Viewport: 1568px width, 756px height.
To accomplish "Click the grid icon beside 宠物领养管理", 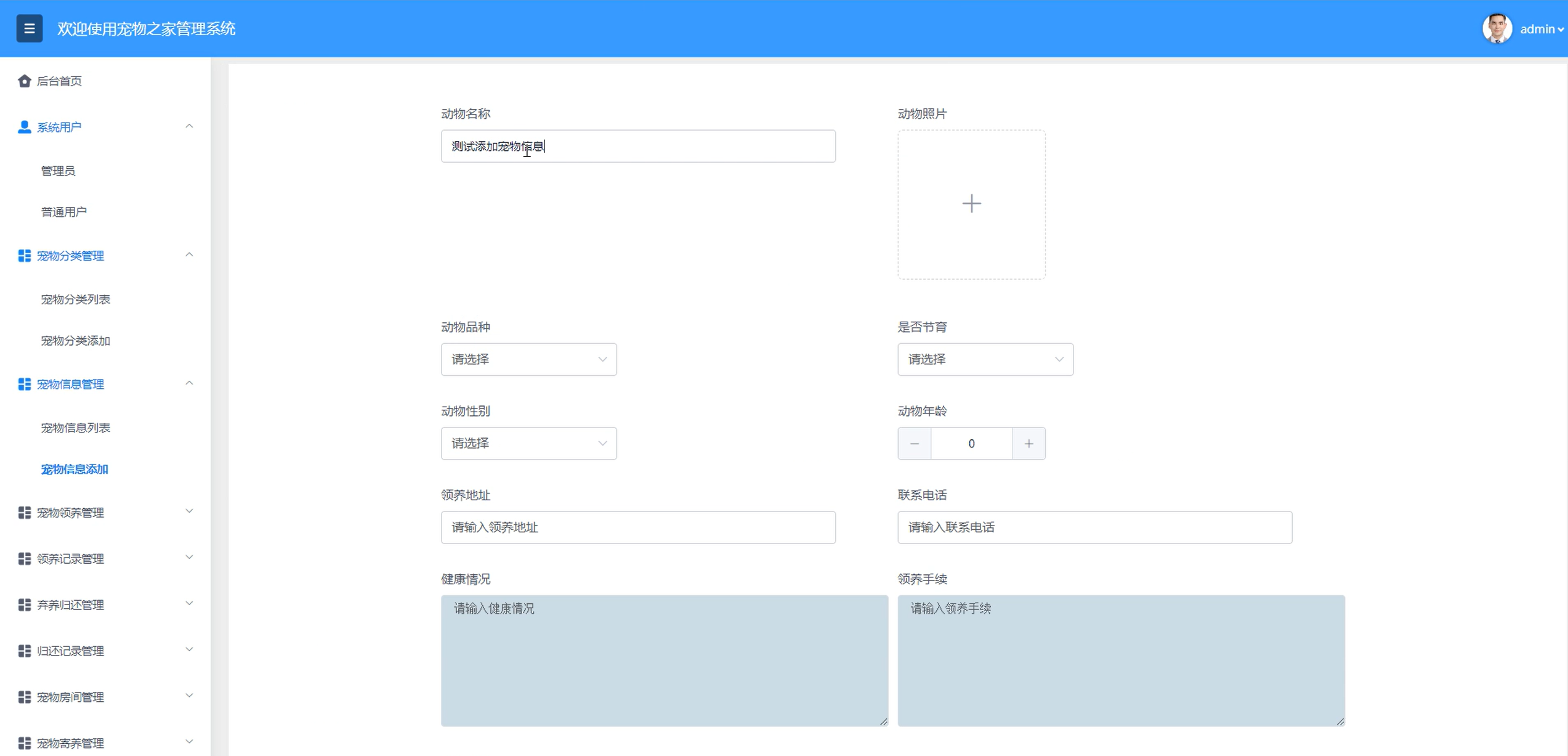I will (x=24, y=513).
